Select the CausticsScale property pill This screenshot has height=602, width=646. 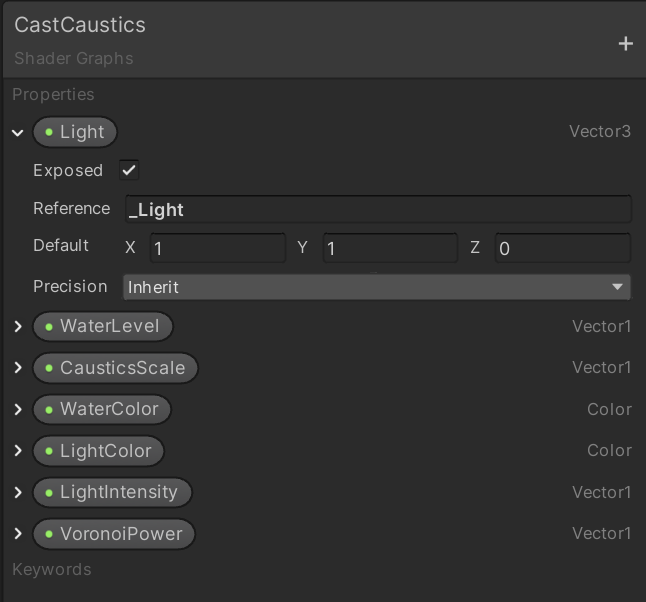point(115,368)
